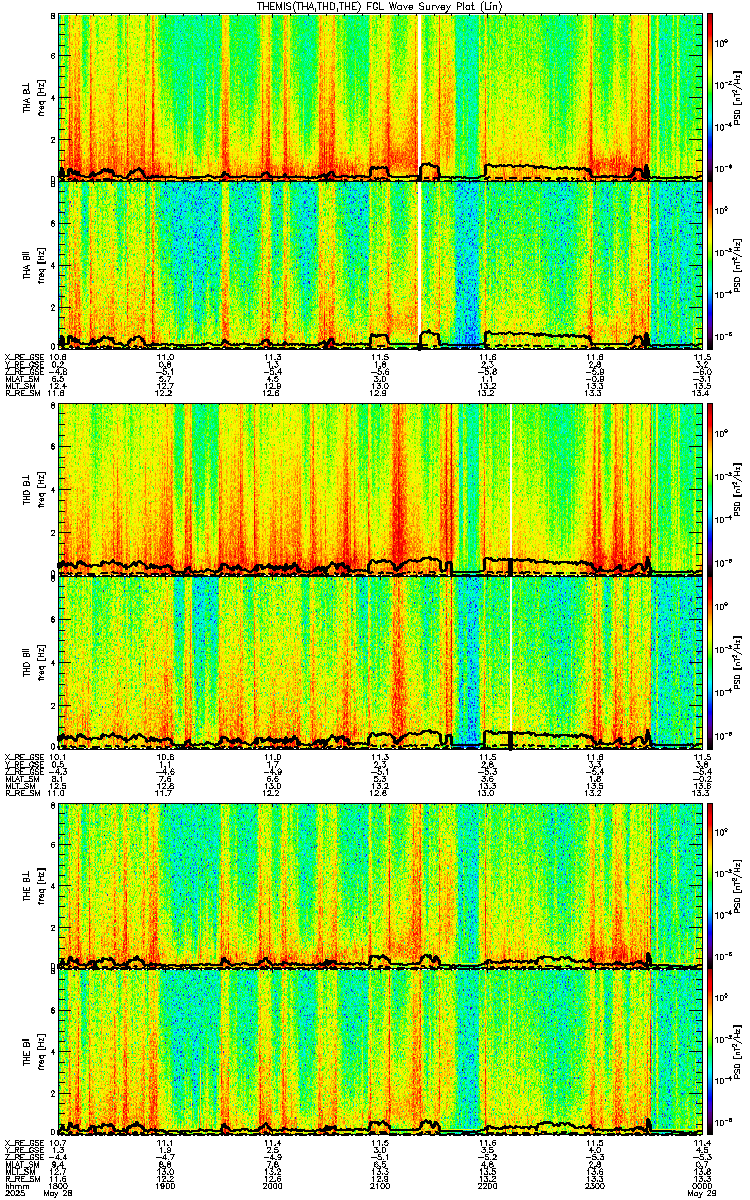Click the FGL Wave Survey Plot title
Viewport: 750px width, 1200px height.
click(x=378, y=6)
